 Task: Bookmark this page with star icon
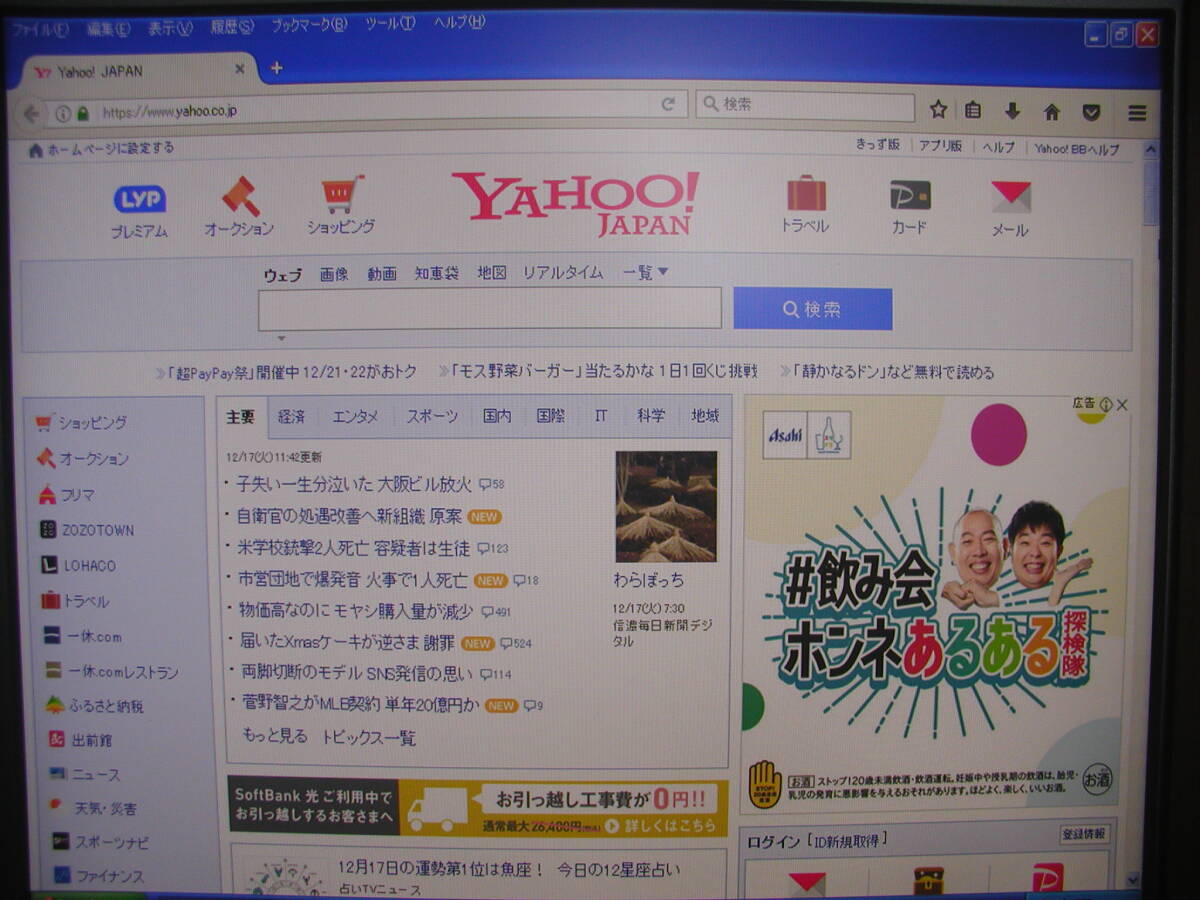tap(938, 110)
